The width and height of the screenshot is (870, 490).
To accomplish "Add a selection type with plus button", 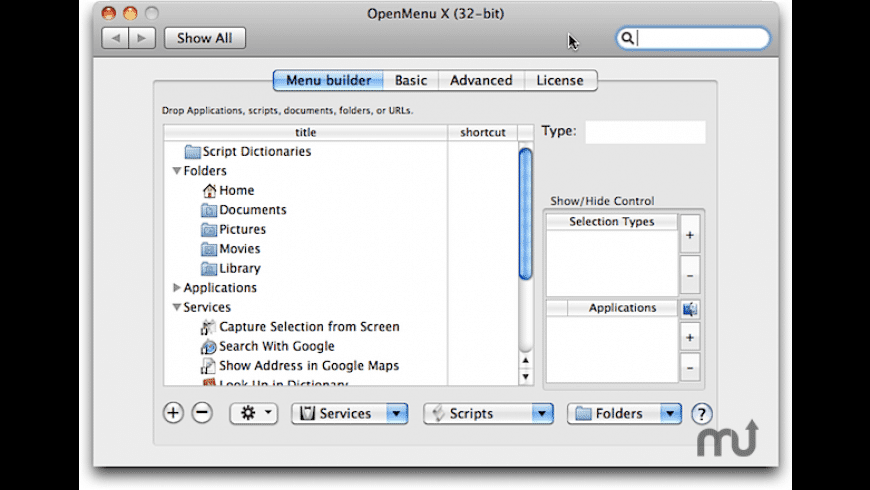I will click(x=690, y=235).
